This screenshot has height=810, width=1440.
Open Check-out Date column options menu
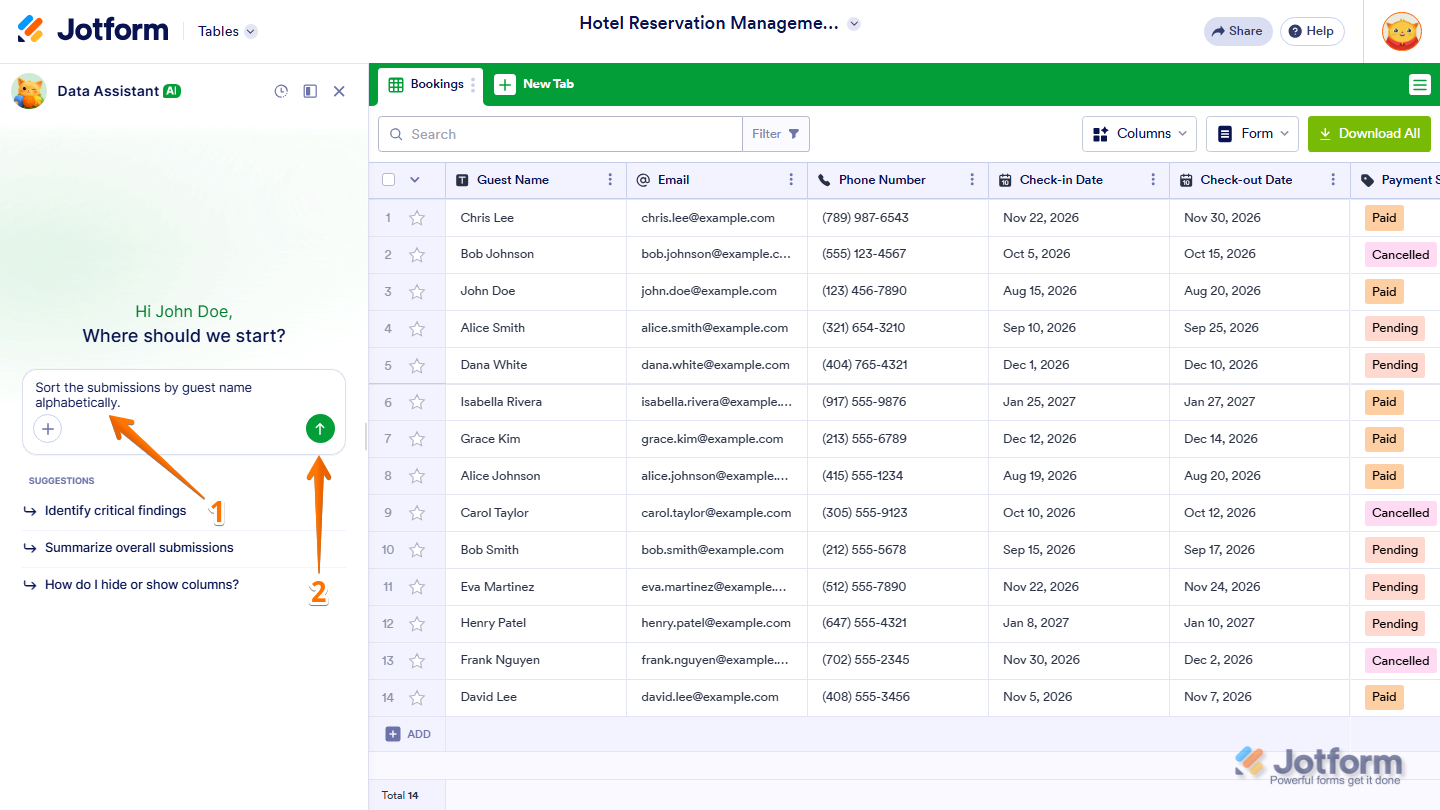1334,180
